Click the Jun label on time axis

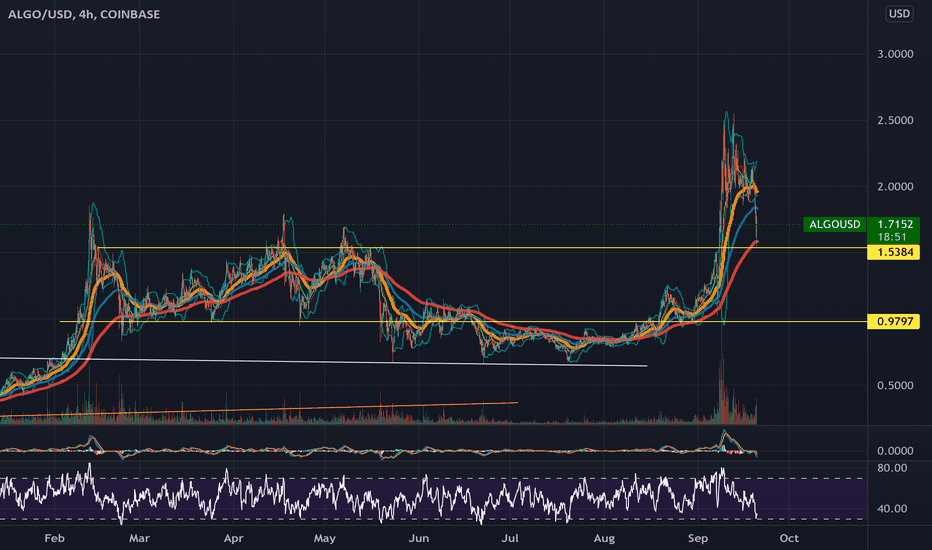click(419, 538)
